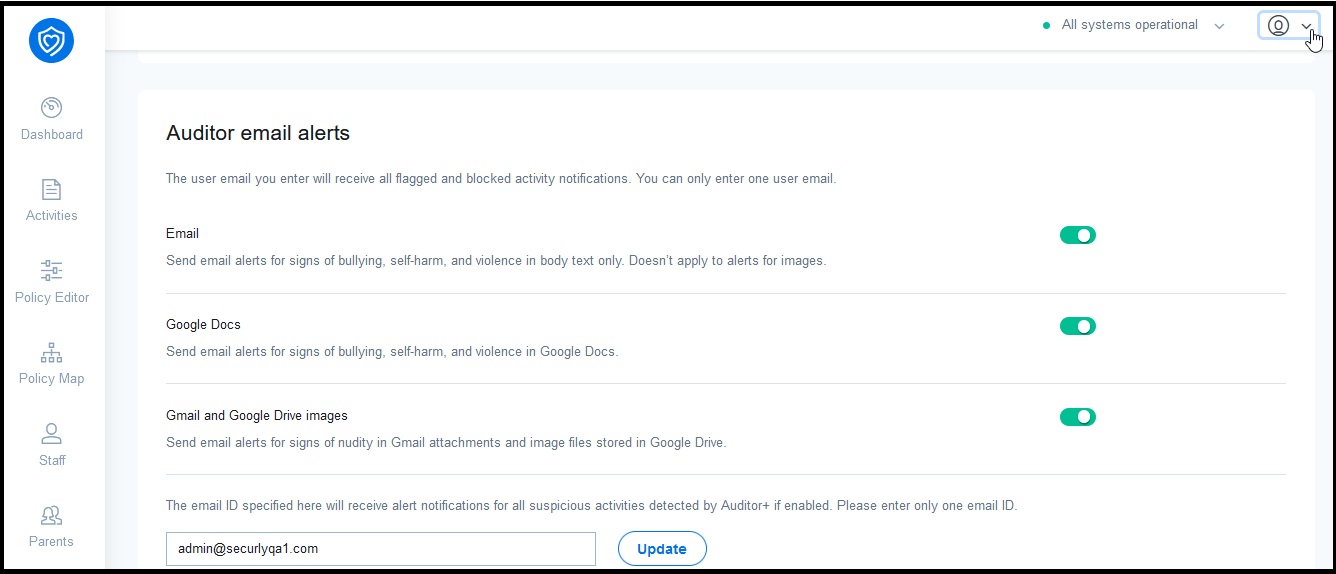Image resolution: width=1336 pixels, height=574 pixels.
Task: Switch to the Policy Editor menu label
Action: click(52, 297)
